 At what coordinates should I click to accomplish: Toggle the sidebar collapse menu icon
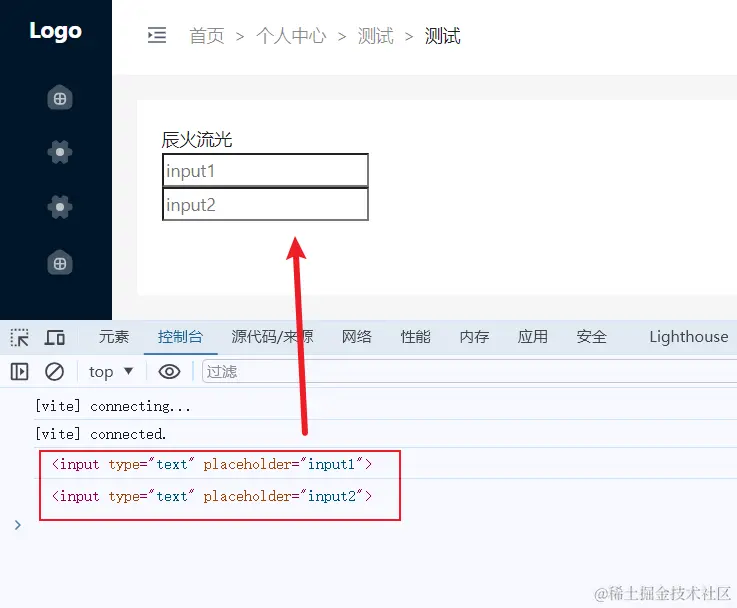157,35
